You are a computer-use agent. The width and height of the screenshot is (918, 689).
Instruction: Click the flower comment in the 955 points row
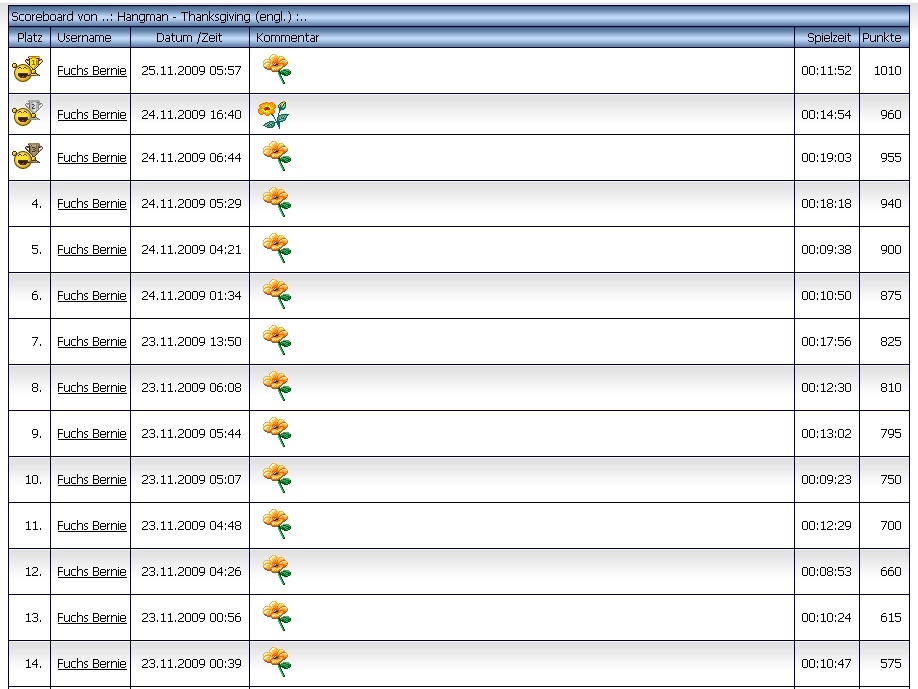coord(277,156)
